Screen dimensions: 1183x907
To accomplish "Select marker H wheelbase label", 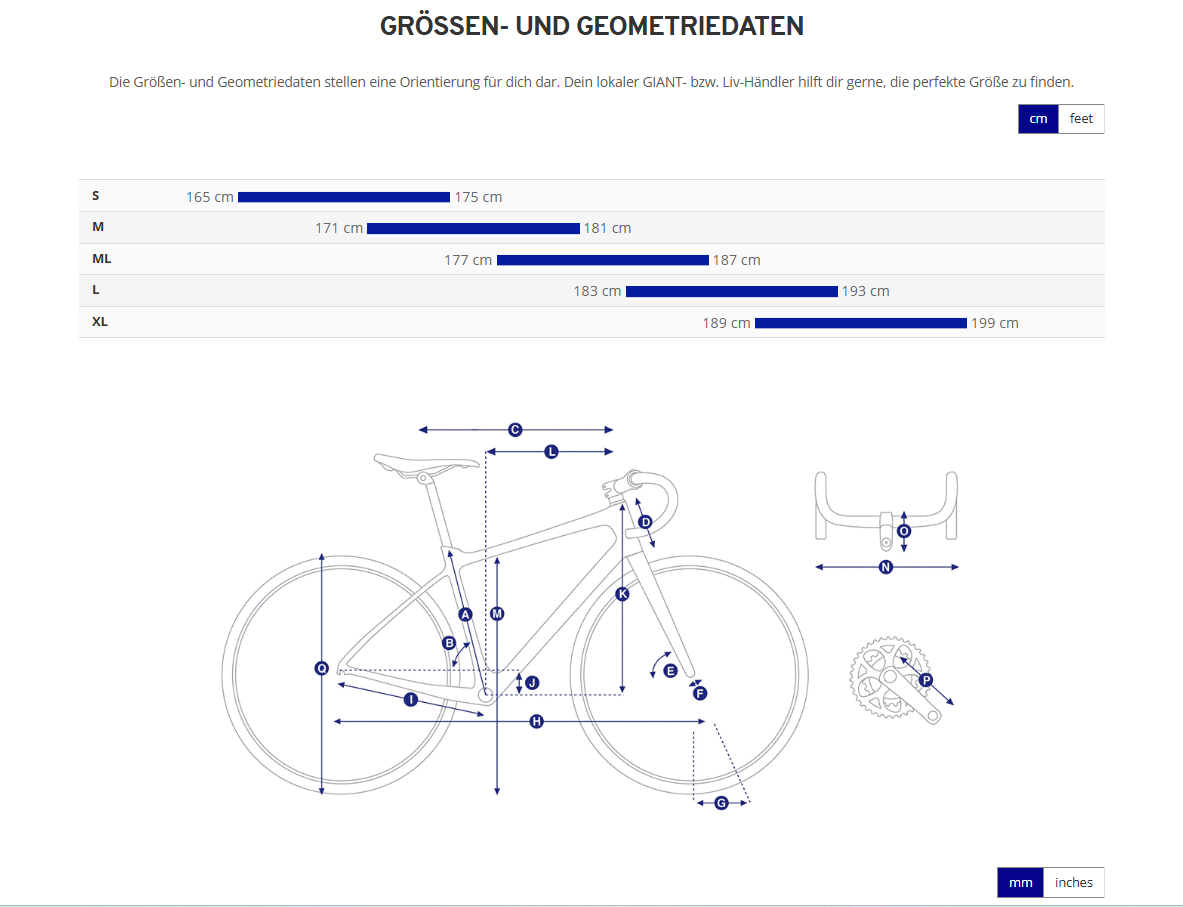I will pos(537,721).
